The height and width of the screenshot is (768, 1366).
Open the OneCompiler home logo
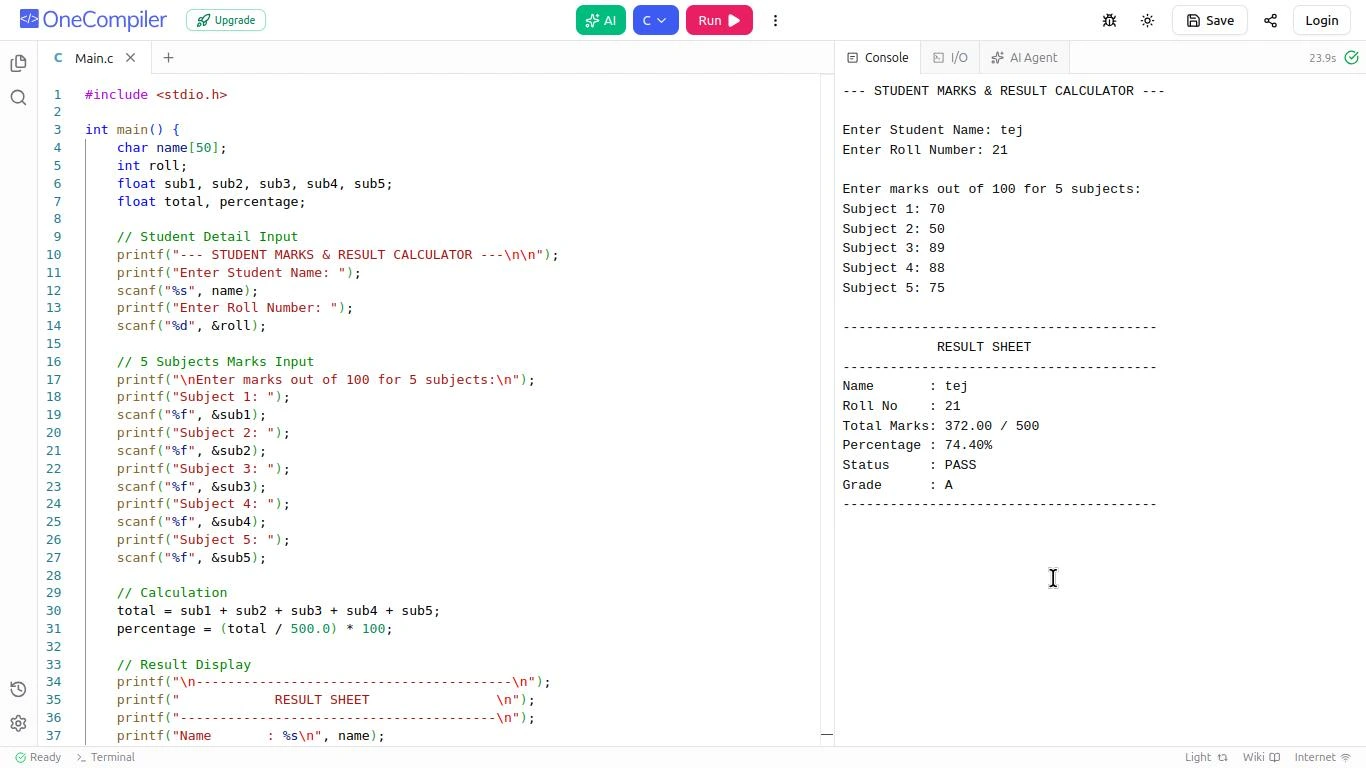[x=93, y=20]
